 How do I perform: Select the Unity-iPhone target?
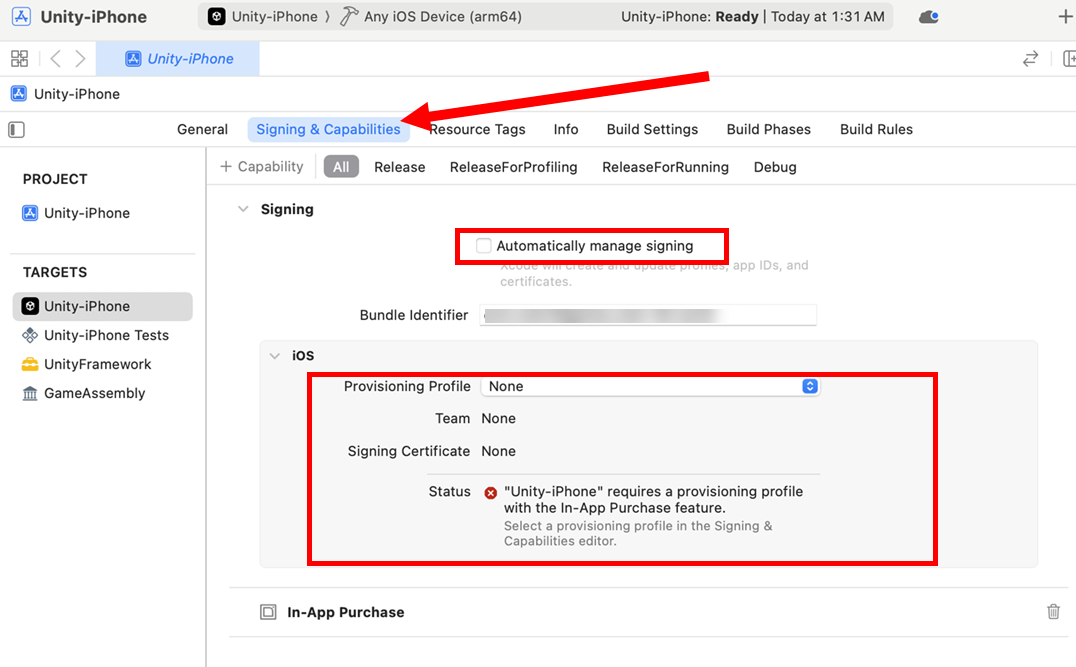point(102,306)
